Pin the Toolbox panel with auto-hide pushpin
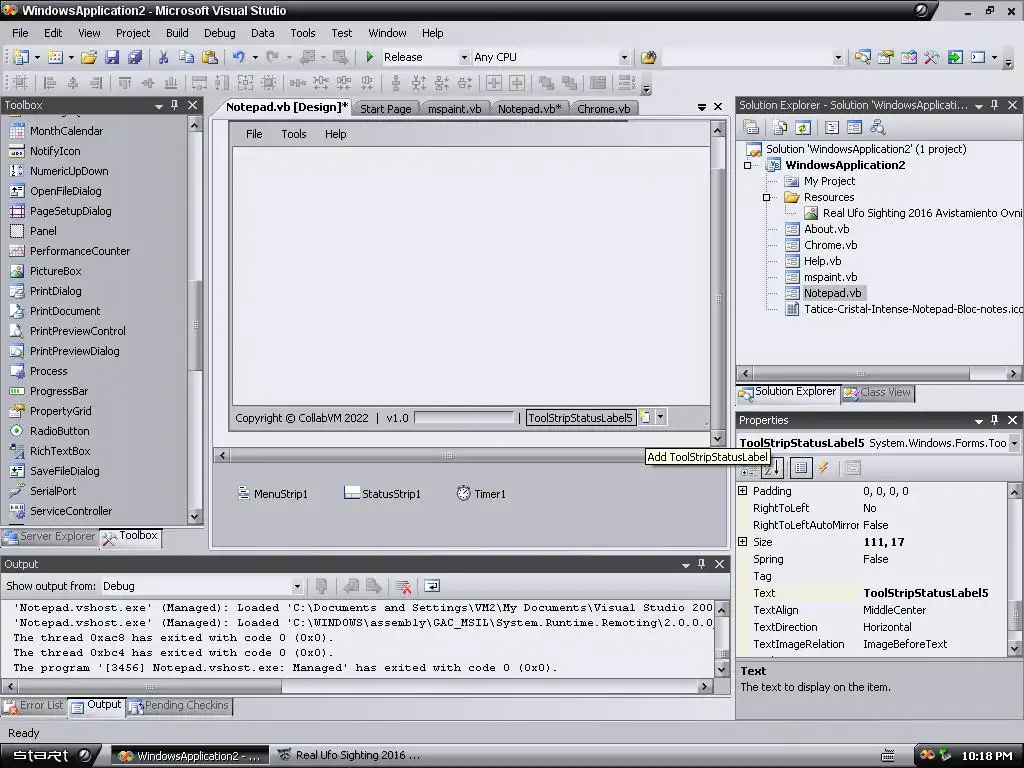 point(174,105)
